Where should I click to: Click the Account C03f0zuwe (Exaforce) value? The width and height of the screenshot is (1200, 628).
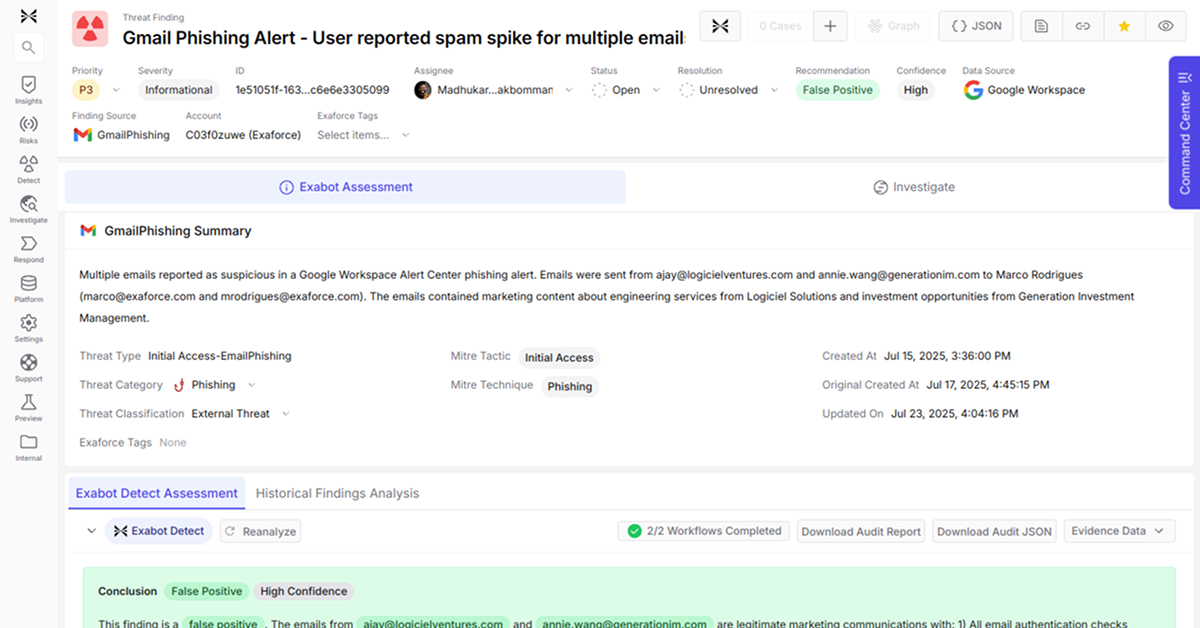click(243, 135)
